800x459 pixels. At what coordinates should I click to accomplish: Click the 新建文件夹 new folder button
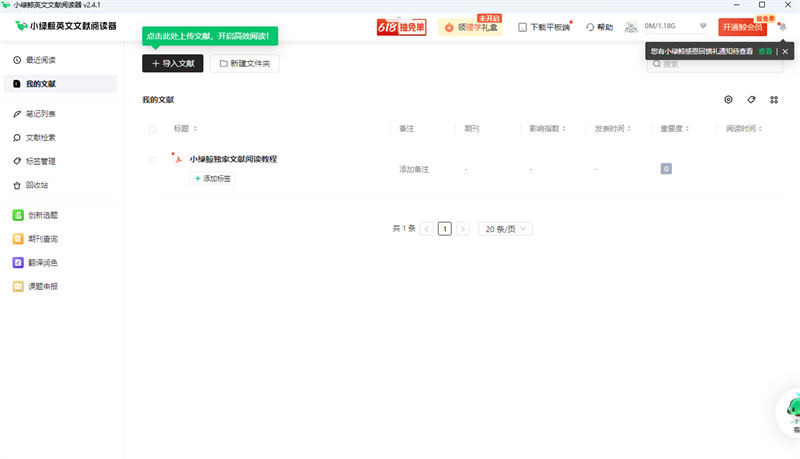pos(244,63)
